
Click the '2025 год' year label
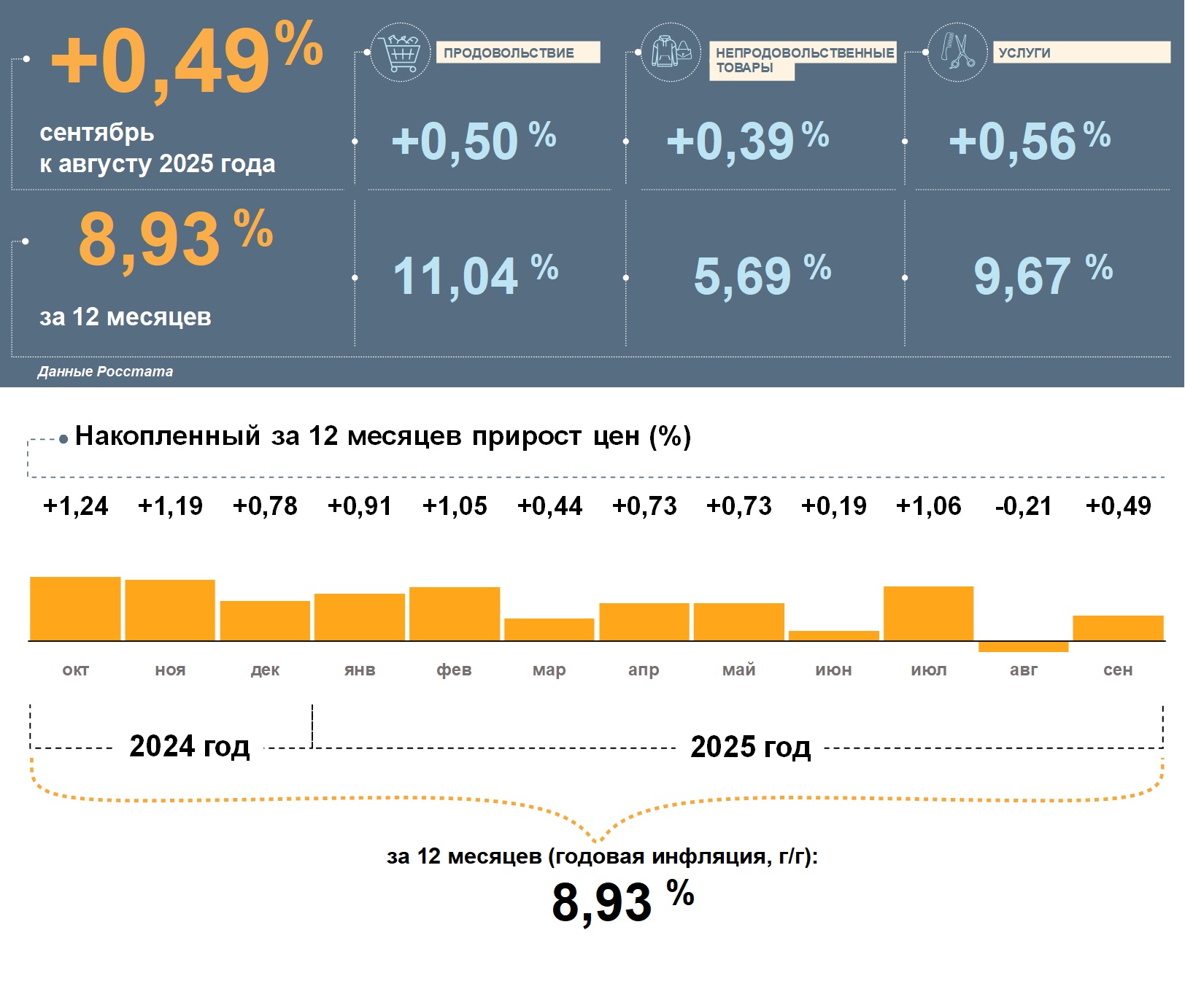tap(750, 746)
